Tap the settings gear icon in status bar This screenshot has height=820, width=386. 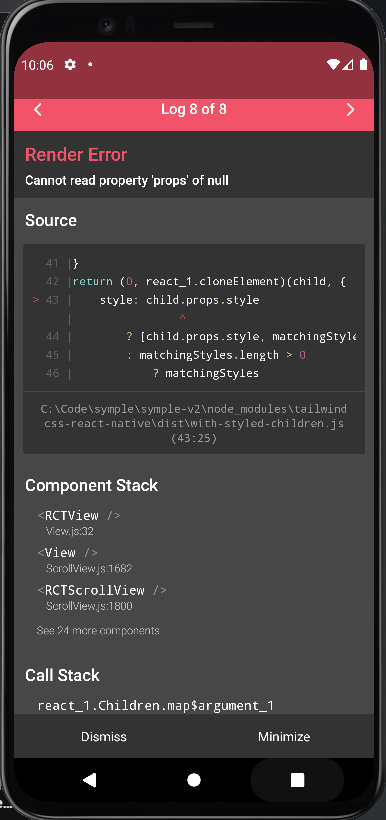tap(70, 64)
